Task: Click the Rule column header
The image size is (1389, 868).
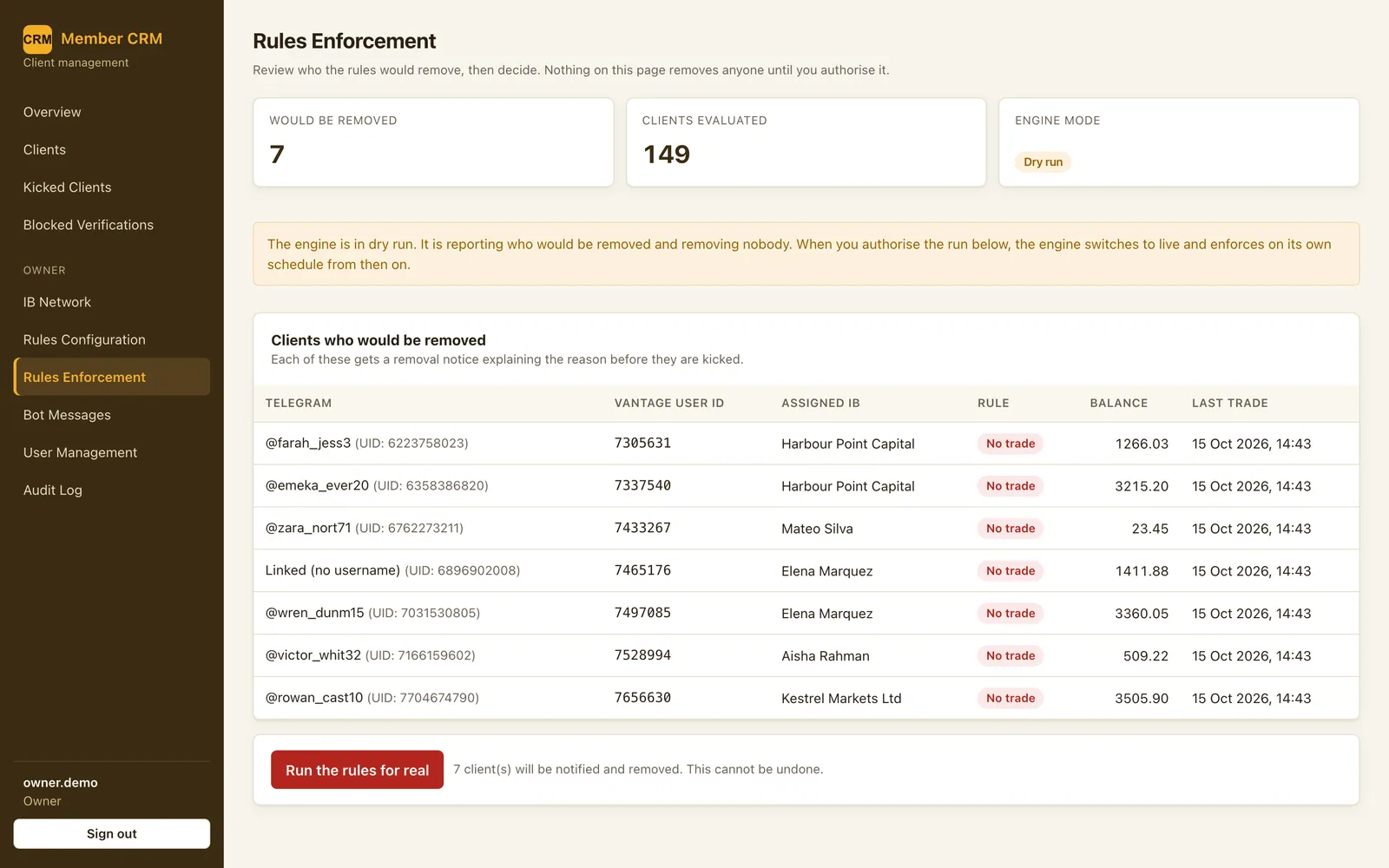Action: (x=993, y=403)
